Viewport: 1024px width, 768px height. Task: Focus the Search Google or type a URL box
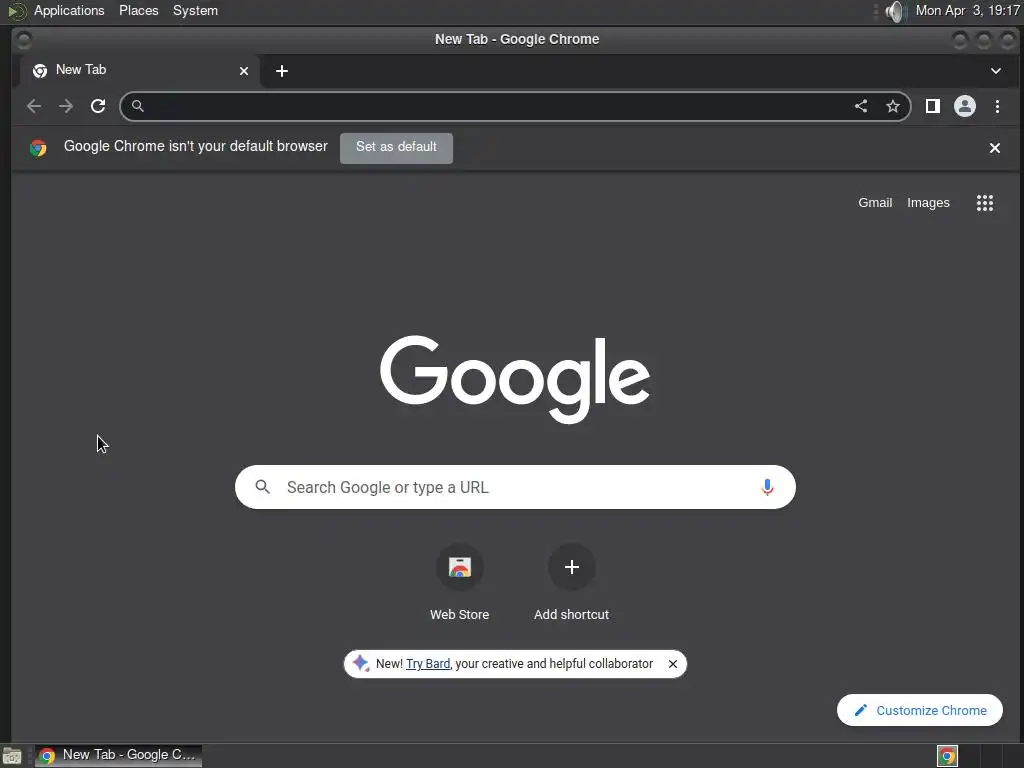pyautogui.click(x=515, y=487)
